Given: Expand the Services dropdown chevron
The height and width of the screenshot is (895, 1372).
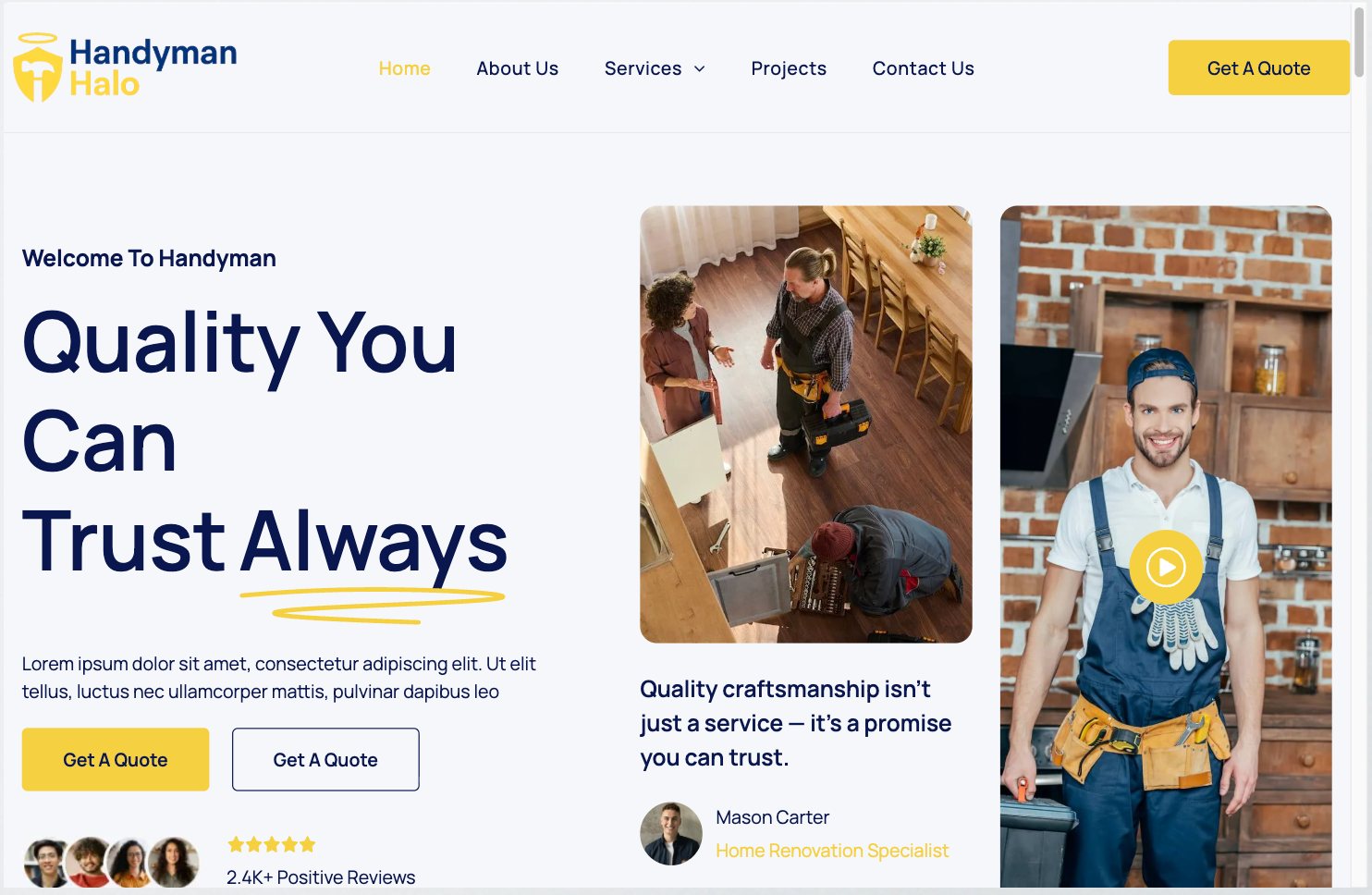Looking at the screenshot, I should (x=700, y=68).
